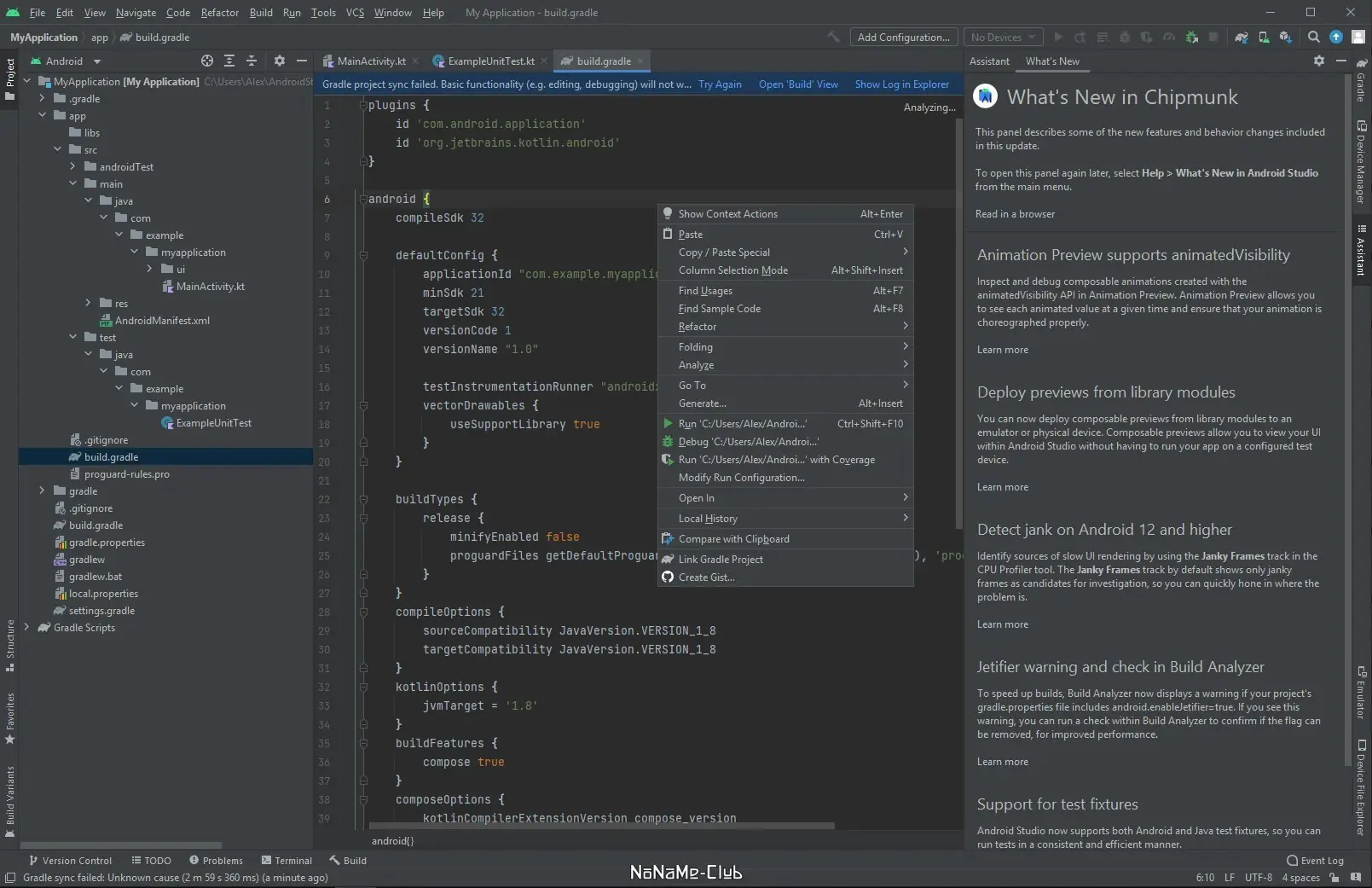Open the No Devices dropdown
The height and width of the screenshot is (888, 1372).
click(1003, 38)
